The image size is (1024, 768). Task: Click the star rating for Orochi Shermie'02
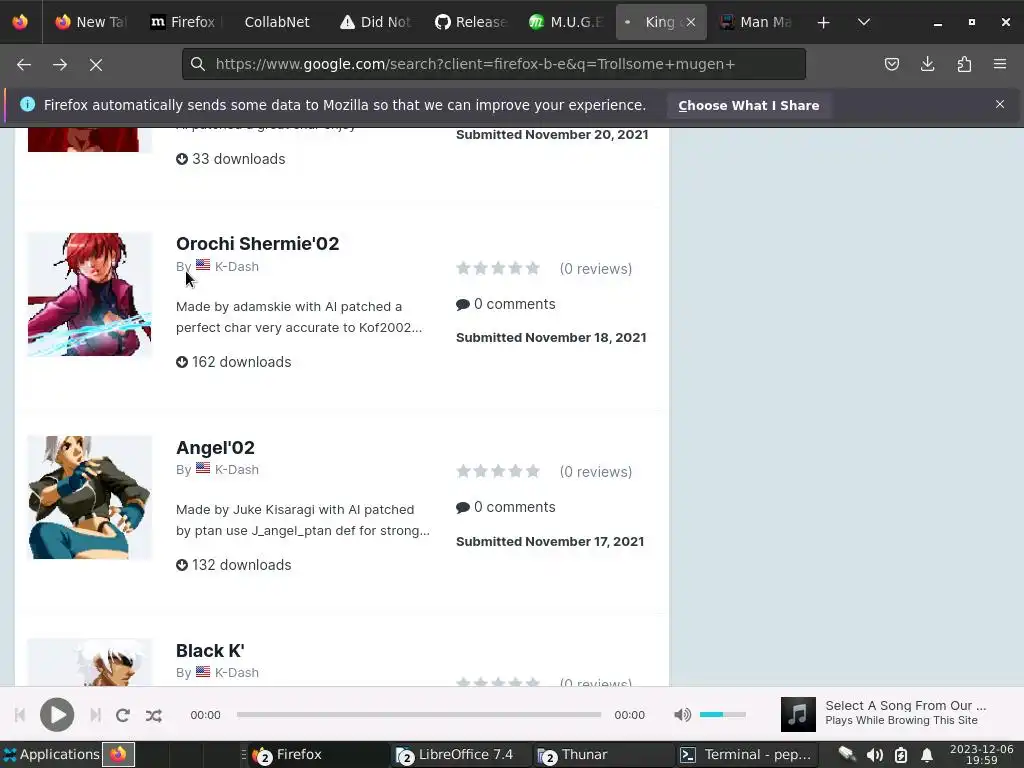click(498, 268)
